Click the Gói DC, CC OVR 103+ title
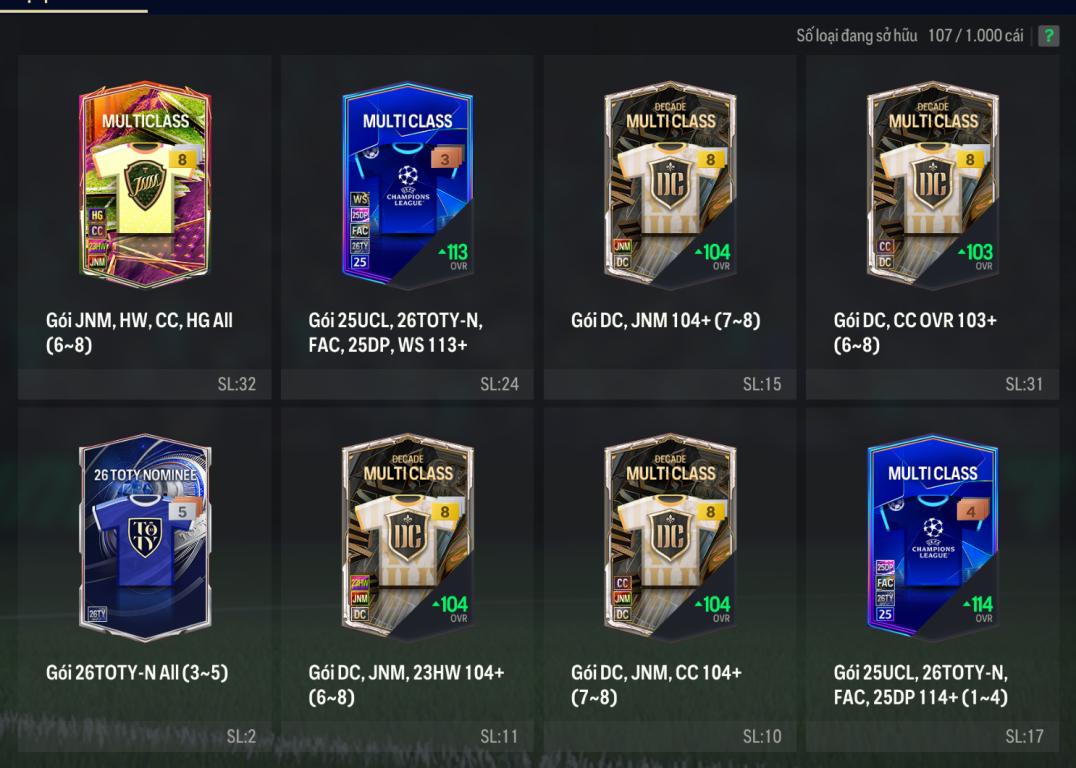 pyautogui.click(x=915, y=332)
